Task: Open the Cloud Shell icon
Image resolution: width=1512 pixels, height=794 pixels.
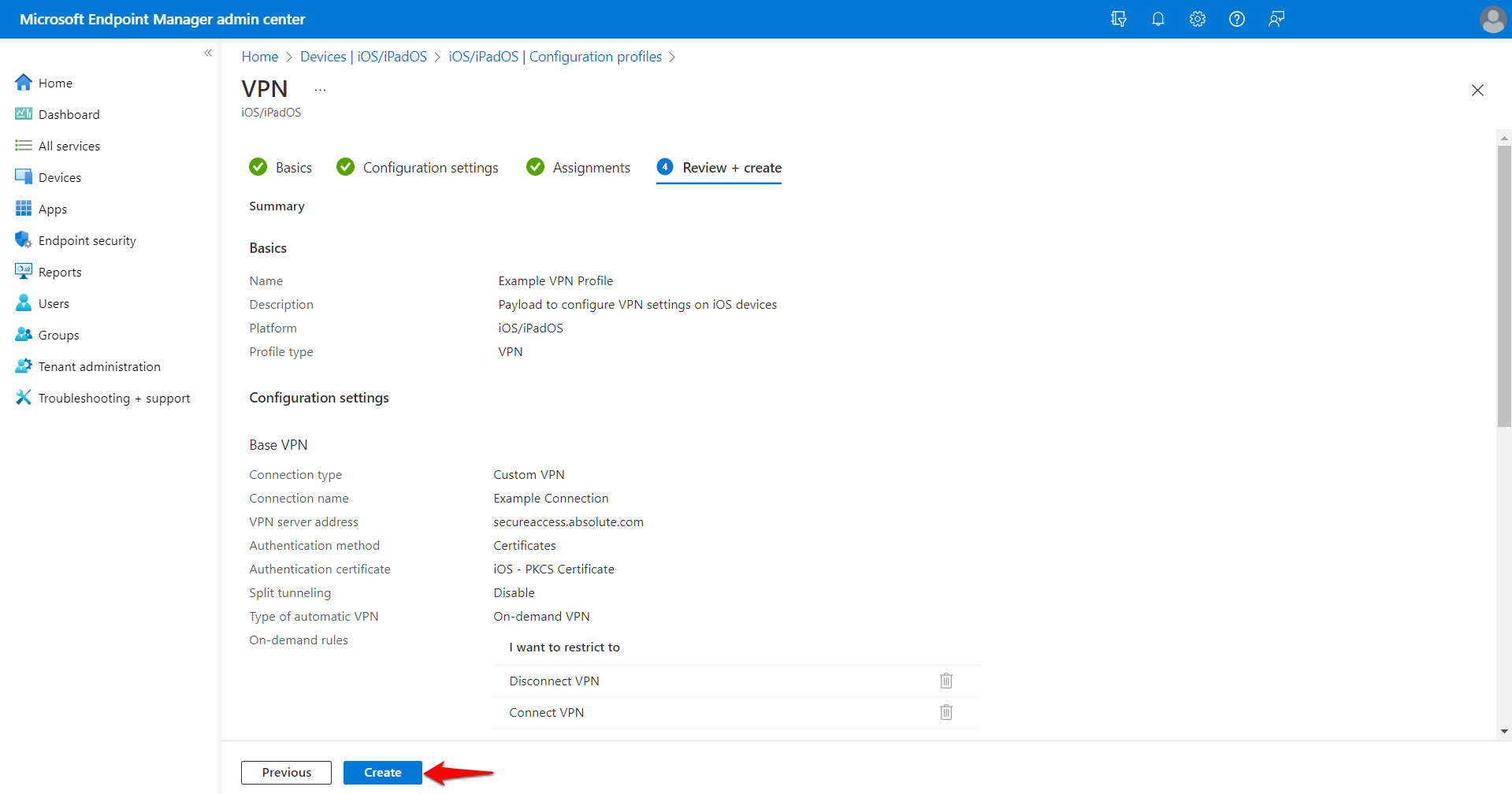Action: click(1119, 19)
